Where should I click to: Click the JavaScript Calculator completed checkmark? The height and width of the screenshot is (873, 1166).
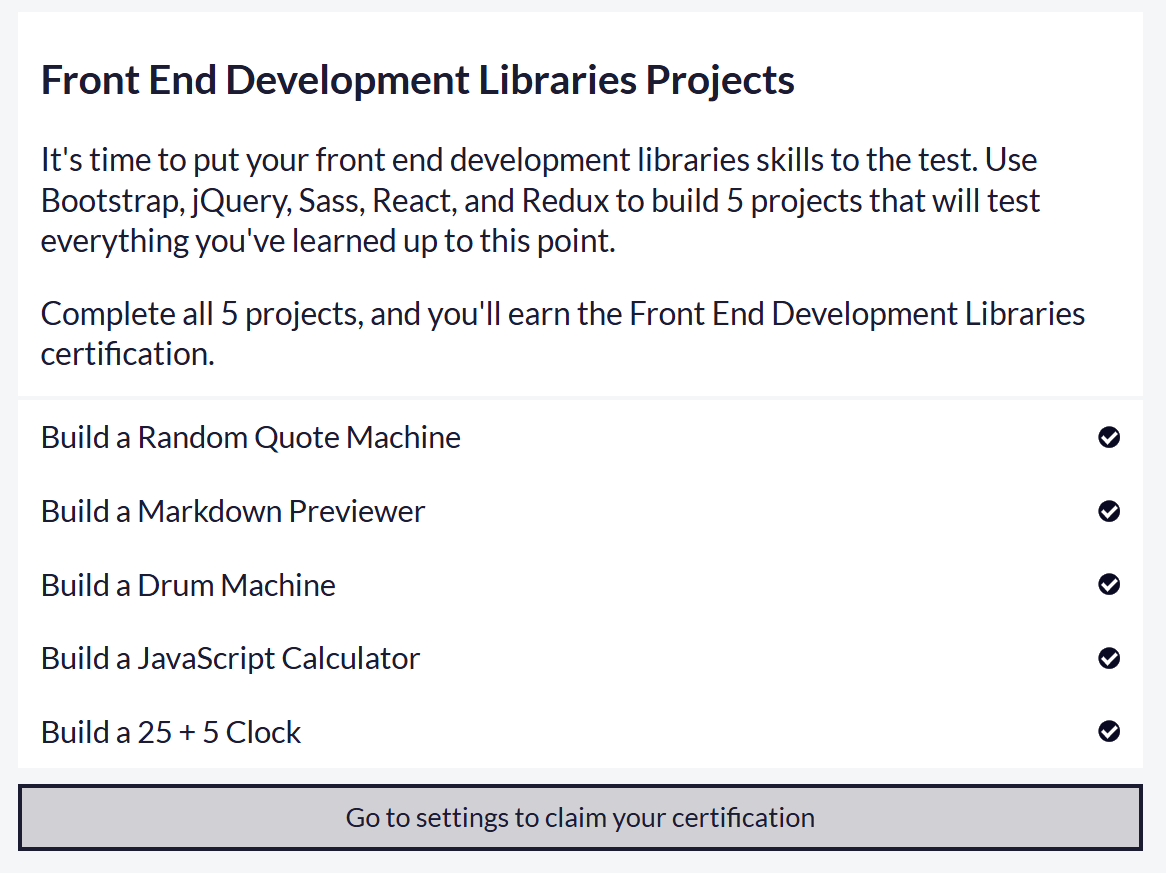pos(1108,658)
